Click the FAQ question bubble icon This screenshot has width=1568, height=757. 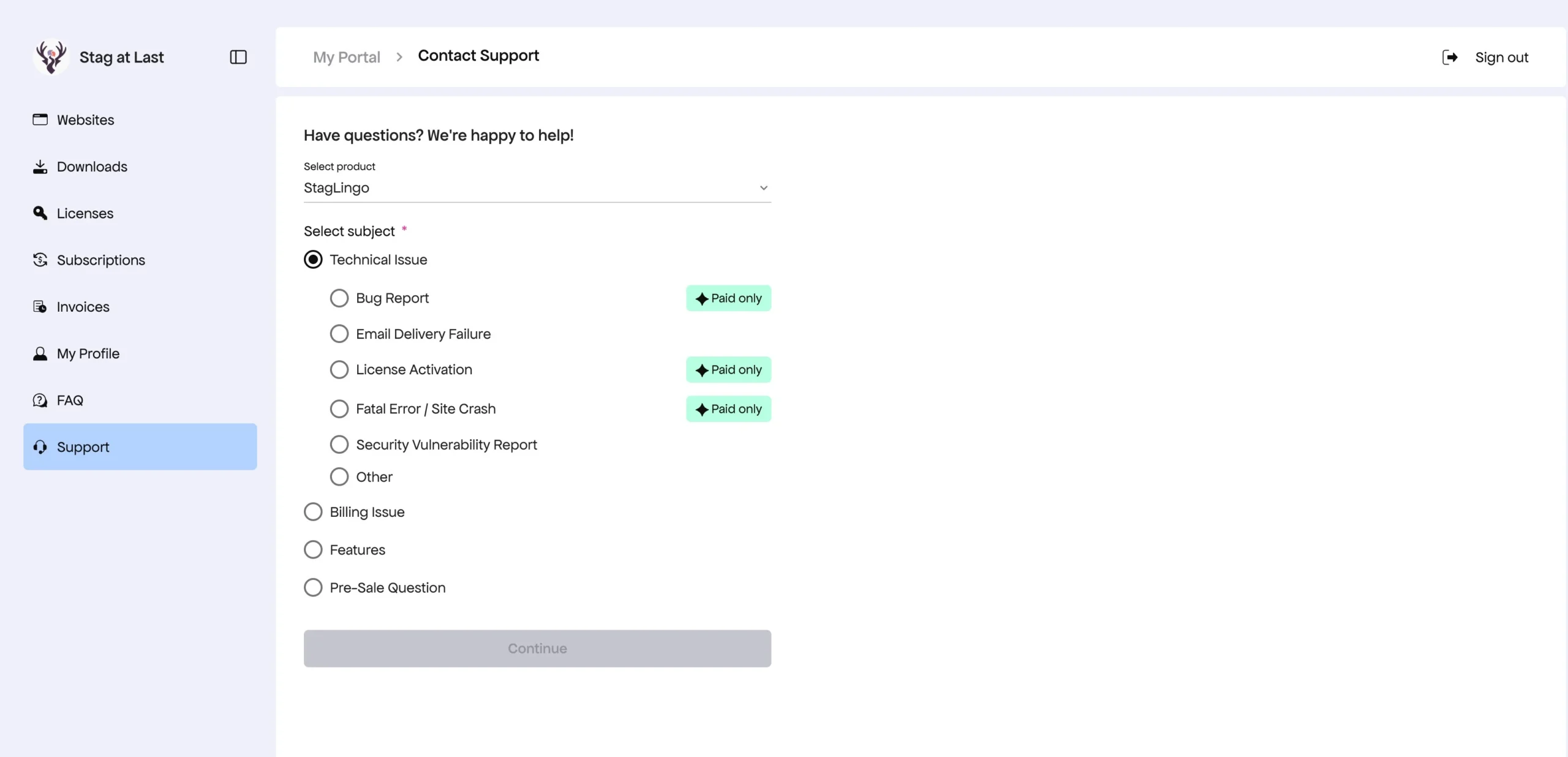point(40,400)
